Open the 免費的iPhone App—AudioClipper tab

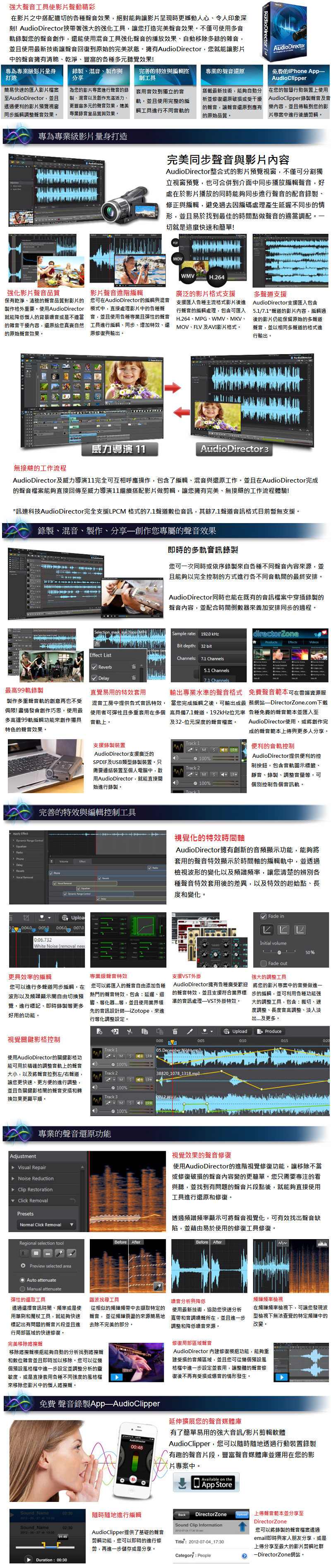point(298,75)
